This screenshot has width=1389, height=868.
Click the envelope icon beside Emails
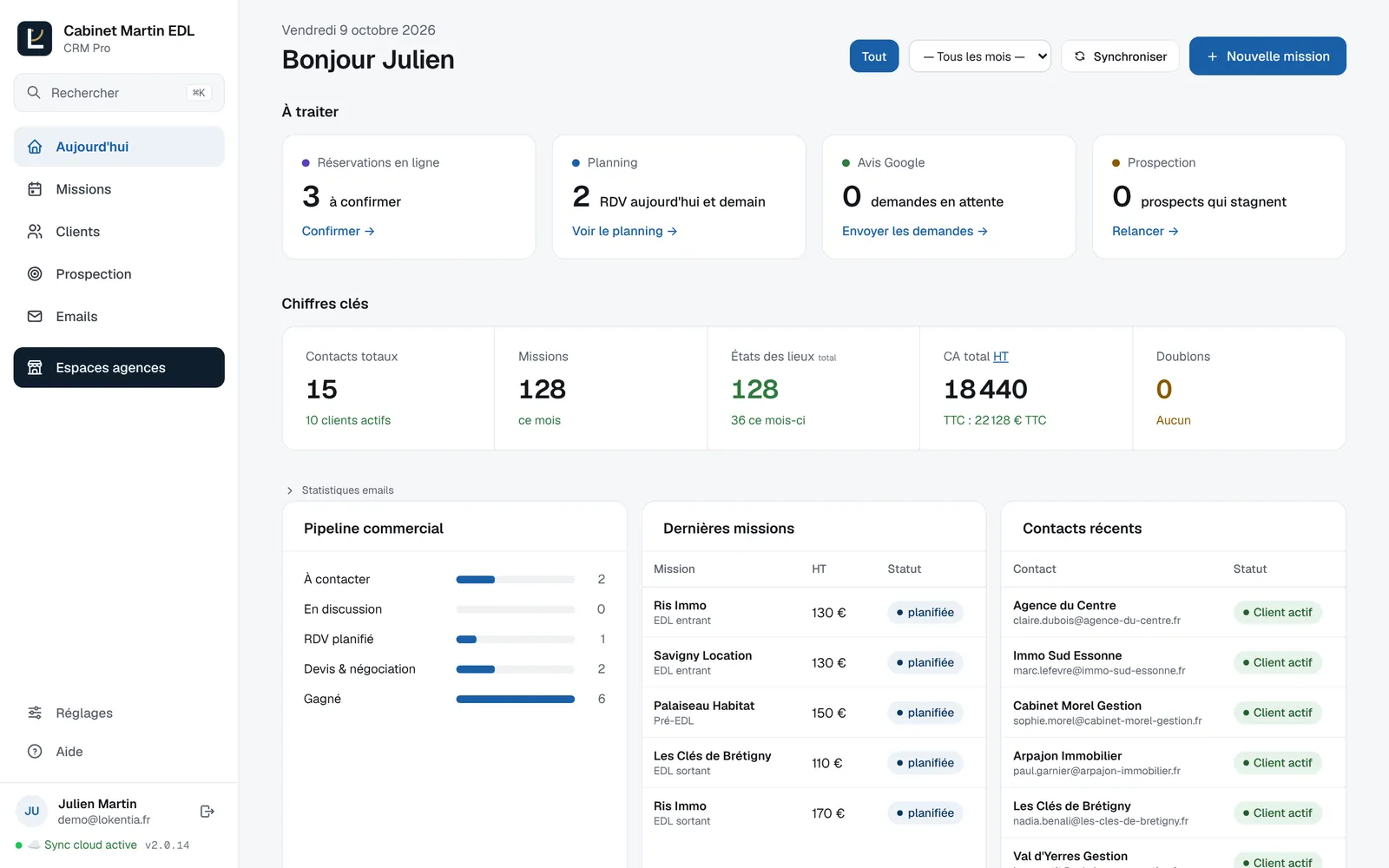pos(35,317)
